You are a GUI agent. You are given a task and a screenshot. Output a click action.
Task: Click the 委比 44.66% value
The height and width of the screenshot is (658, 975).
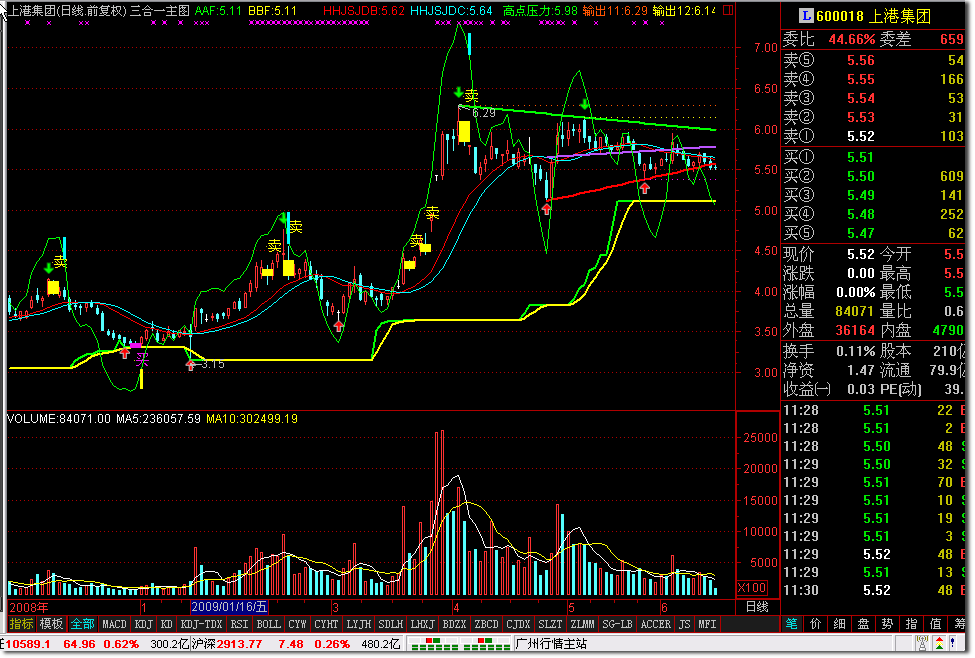[851, 39]
